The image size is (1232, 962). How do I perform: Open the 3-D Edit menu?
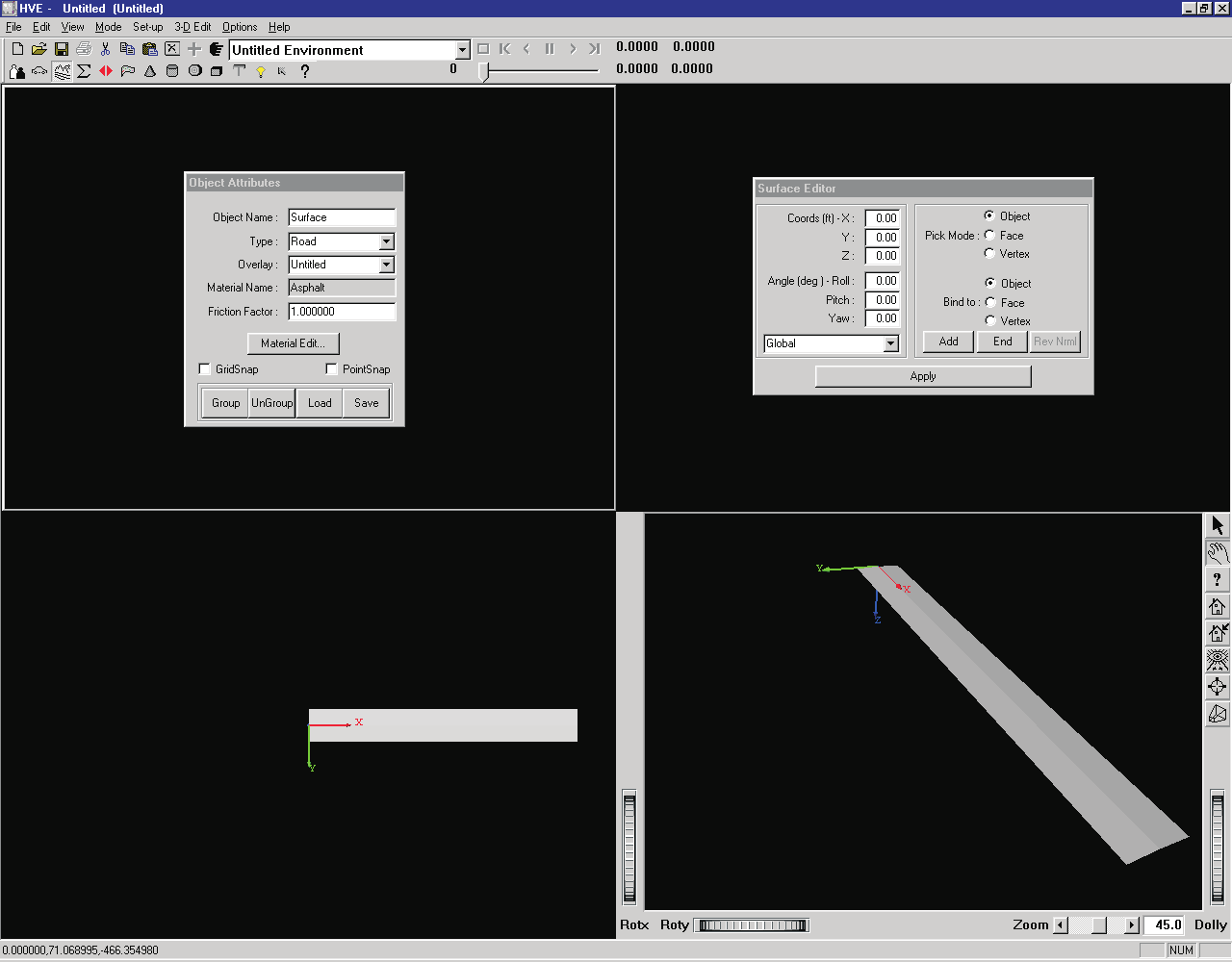click(x=192, y=27)
